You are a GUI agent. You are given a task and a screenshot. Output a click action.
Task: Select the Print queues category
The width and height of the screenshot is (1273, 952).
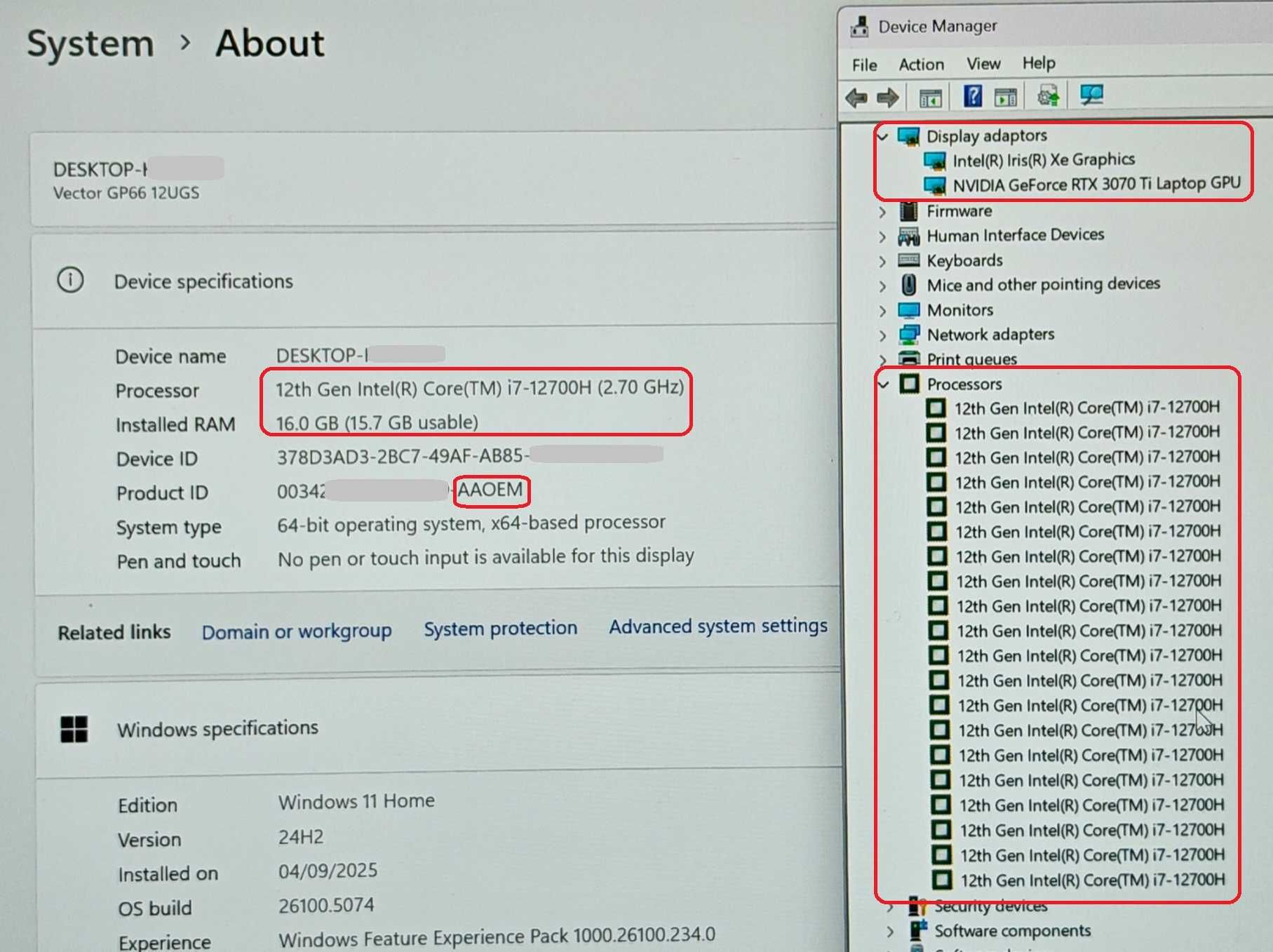click(x=971, y=359)
